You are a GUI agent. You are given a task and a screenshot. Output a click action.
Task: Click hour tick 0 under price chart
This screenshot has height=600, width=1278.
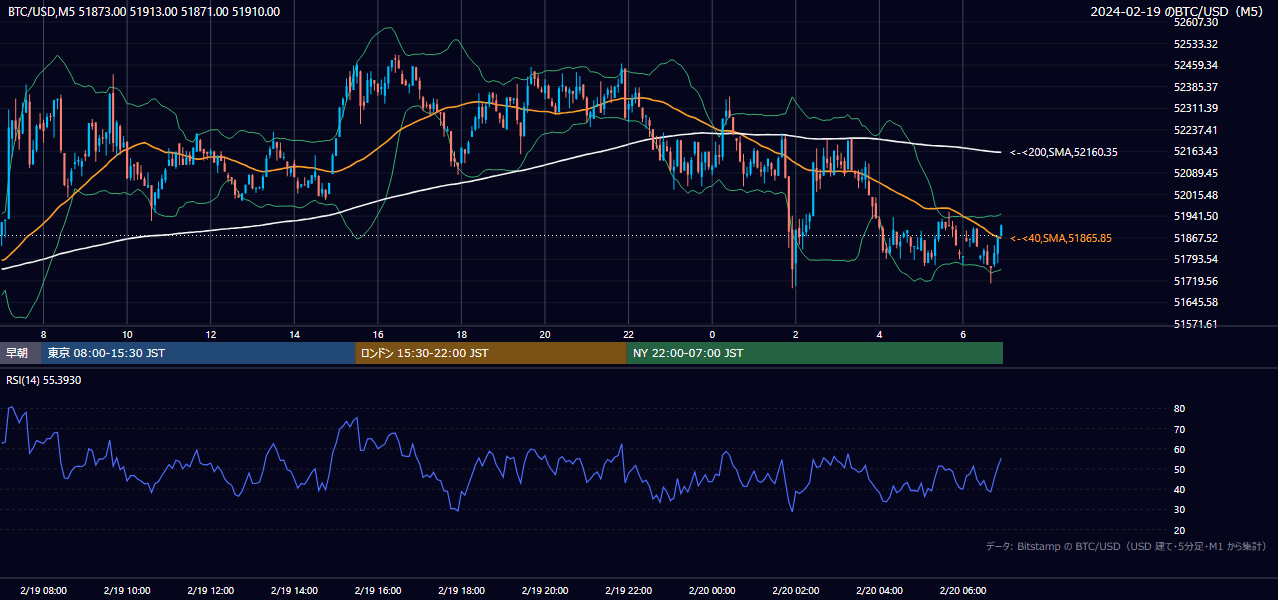click(712, 334)
